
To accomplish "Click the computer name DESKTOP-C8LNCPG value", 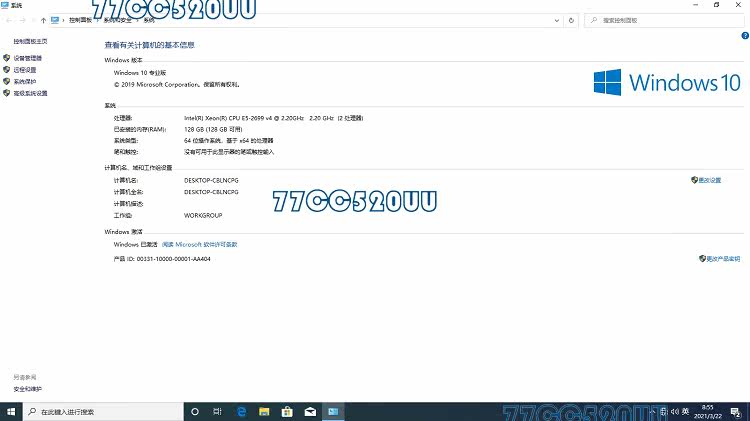I will click(x=211, y=180).
